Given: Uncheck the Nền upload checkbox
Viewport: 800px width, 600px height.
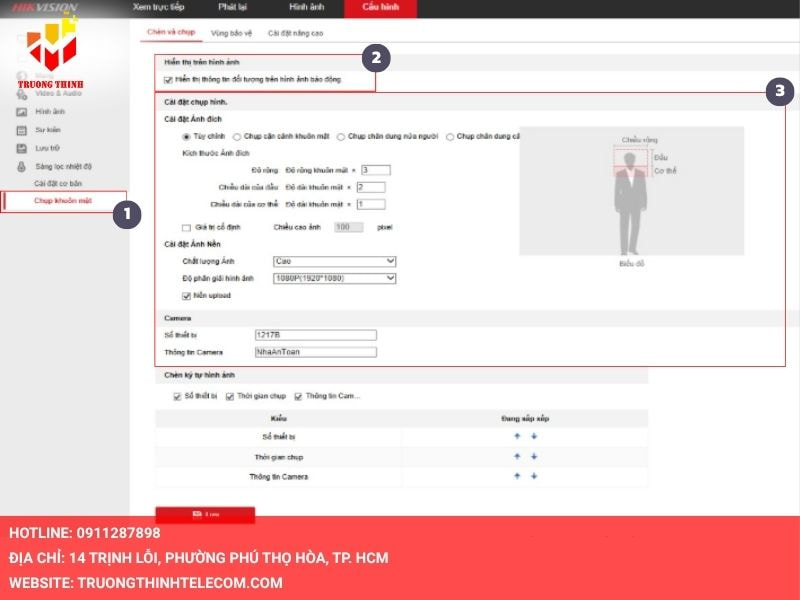Looking at the screenshot, I should (186, 295).
